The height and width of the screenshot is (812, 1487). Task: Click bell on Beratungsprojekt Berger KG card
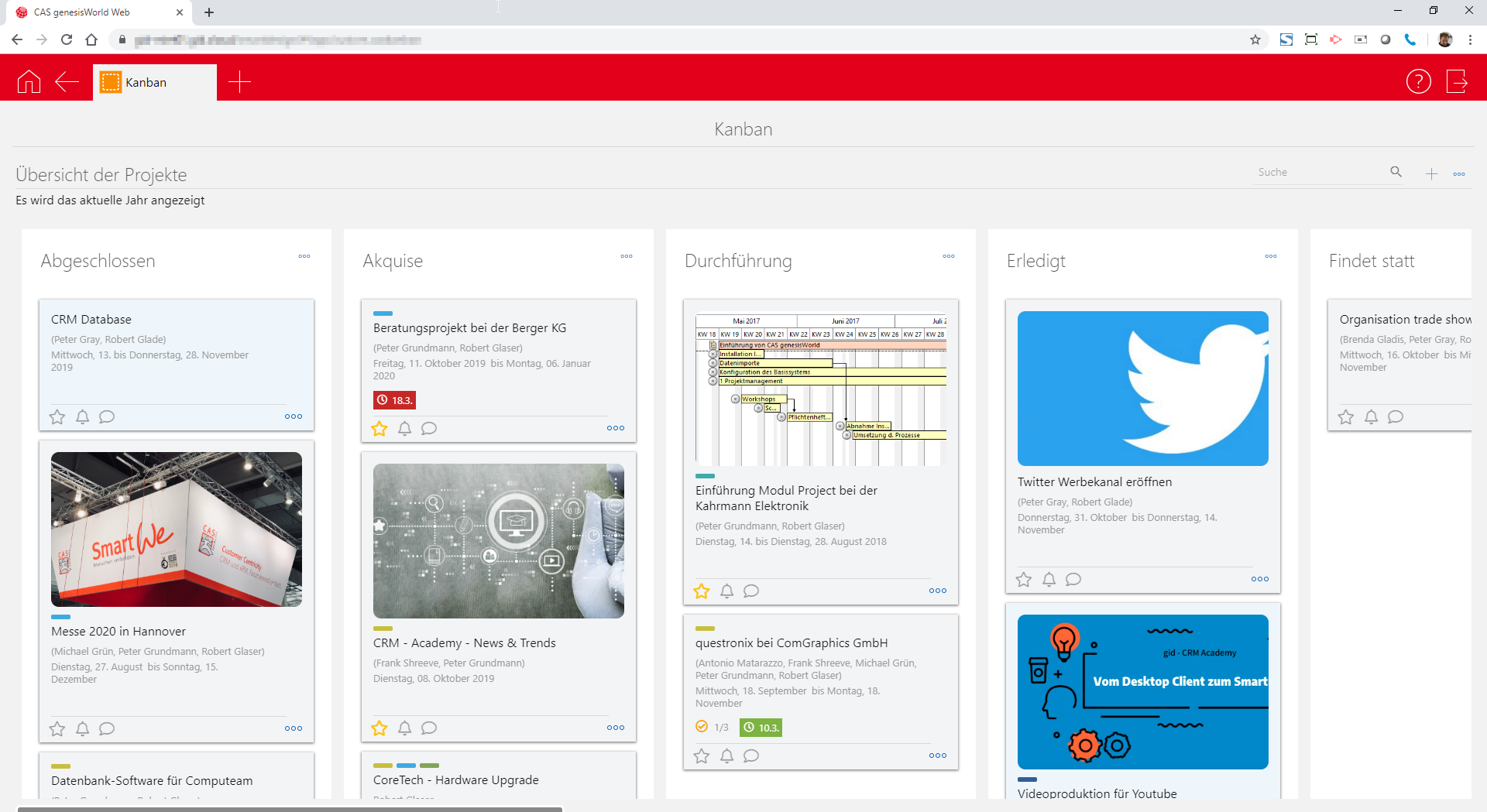404,429
